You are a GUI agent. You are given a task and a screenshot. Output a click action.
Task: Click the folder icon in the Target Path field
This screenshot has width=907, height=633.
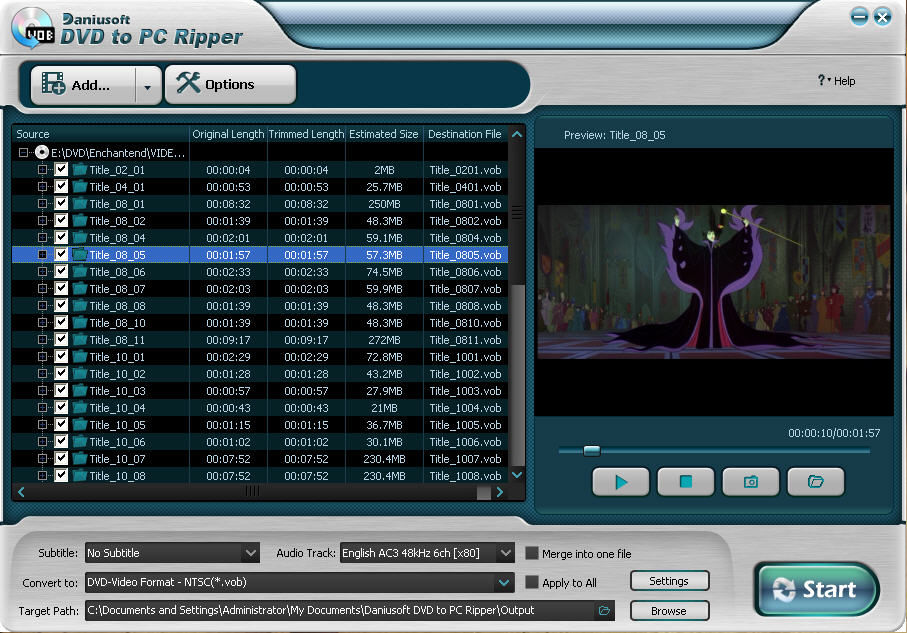tap(604, 610)
